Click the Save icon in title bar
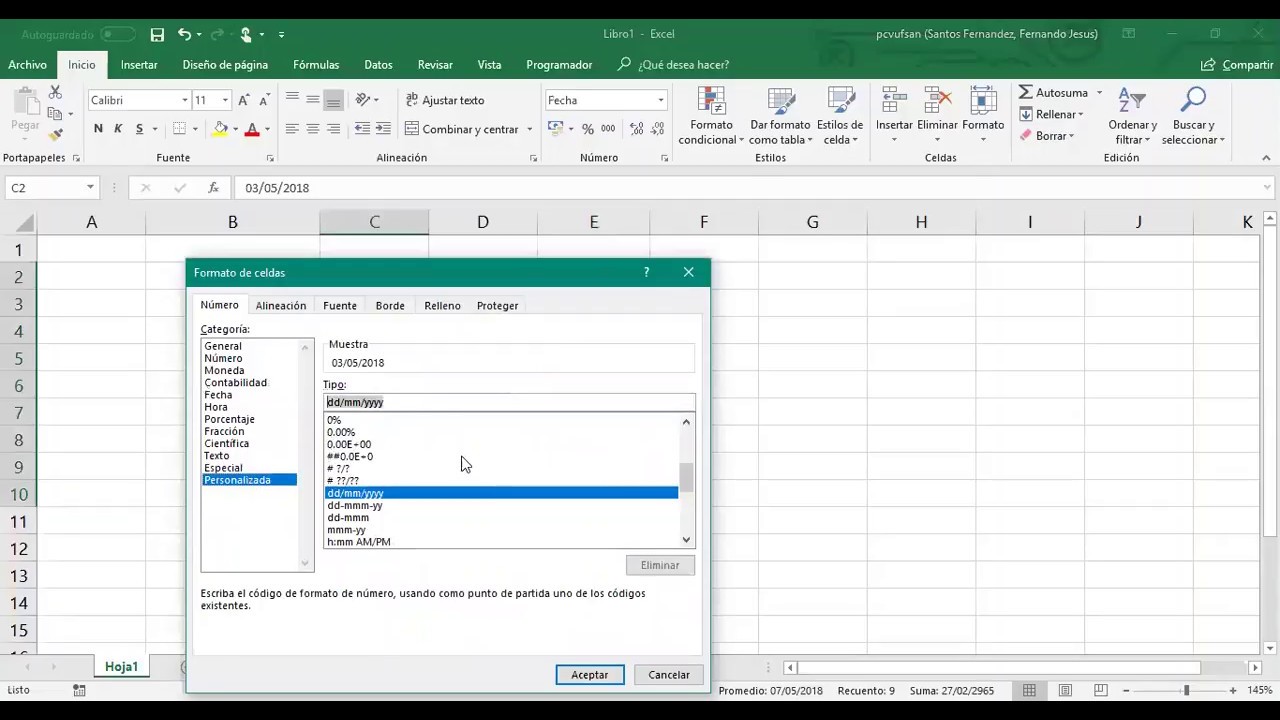The image size is (1280, 720). (x=157, y=34)
